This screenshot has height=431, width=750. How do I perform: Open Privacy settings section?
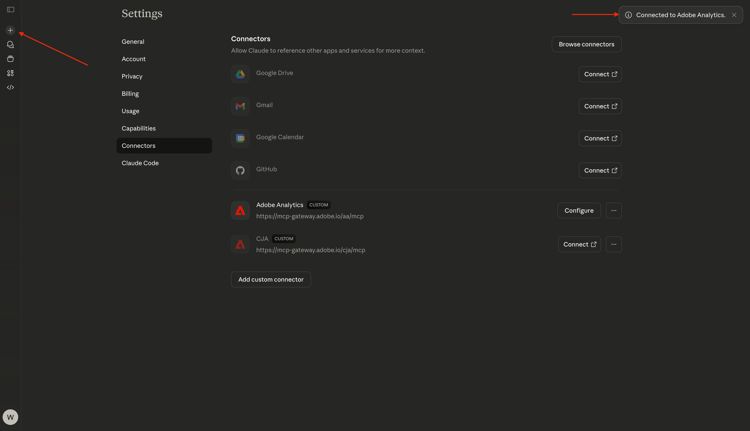[x=164, y=76]
